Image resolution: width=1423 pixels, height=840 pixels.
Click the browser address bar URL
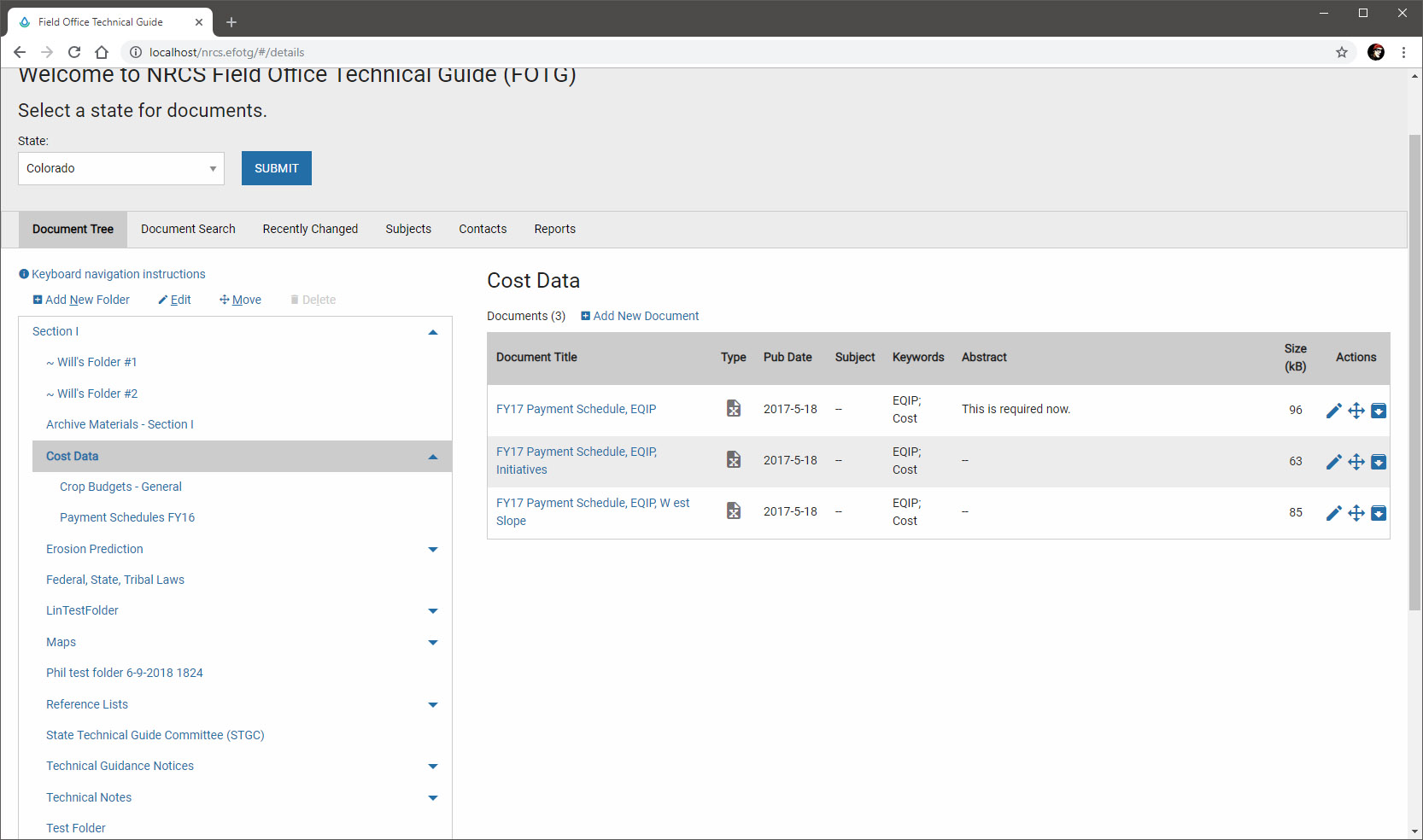226,52
